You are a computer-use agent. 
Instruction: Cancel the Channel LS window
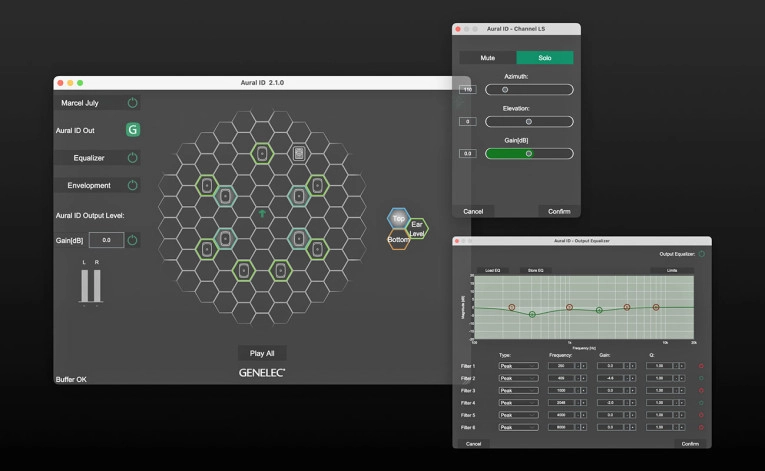pyautogui.click(x=473, y=211)
